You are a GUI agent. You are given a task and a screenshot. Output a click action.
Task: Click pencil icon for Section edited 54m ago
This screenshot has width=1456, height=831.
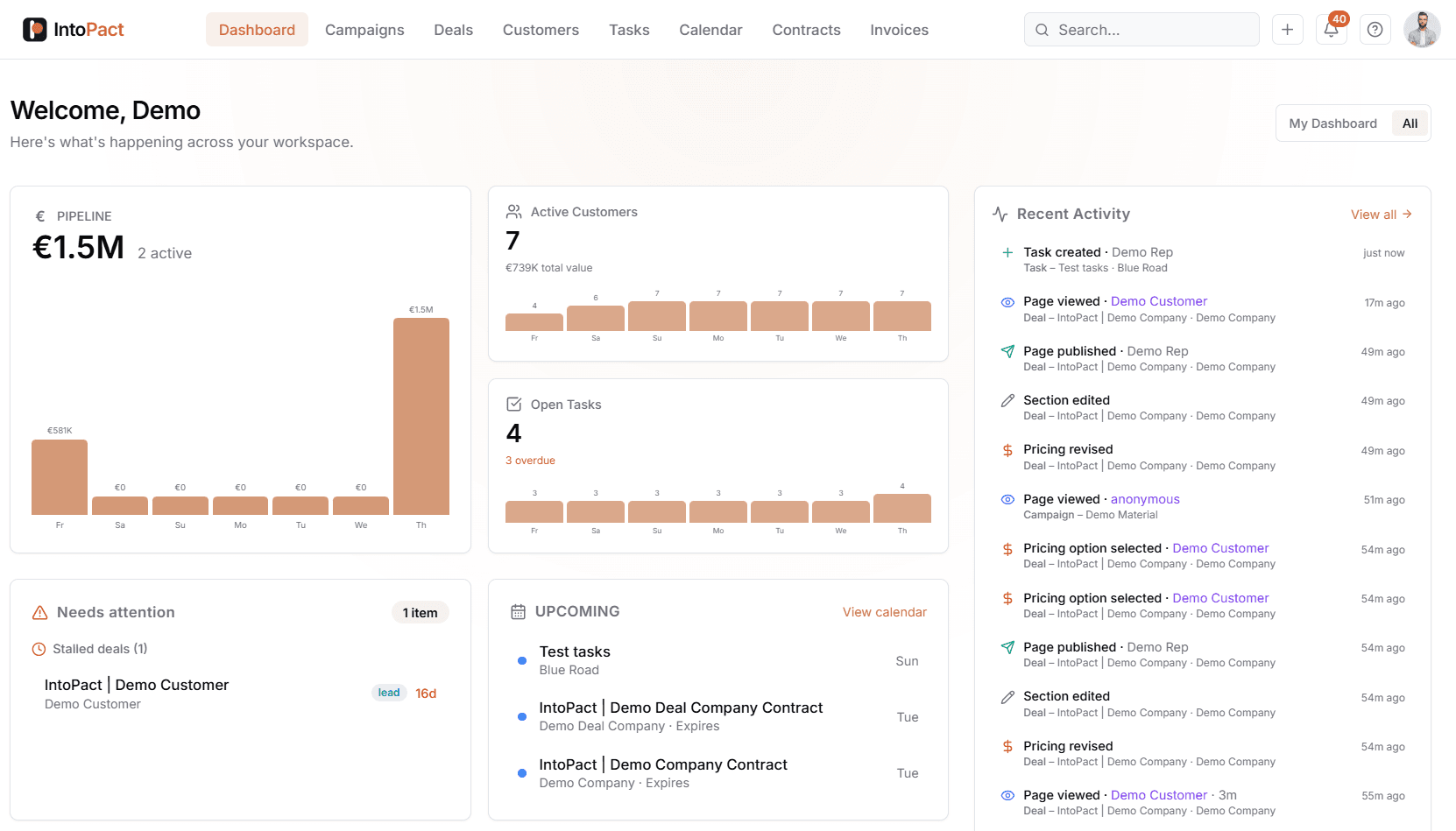pyautogui.click(x=1007, y=697)
